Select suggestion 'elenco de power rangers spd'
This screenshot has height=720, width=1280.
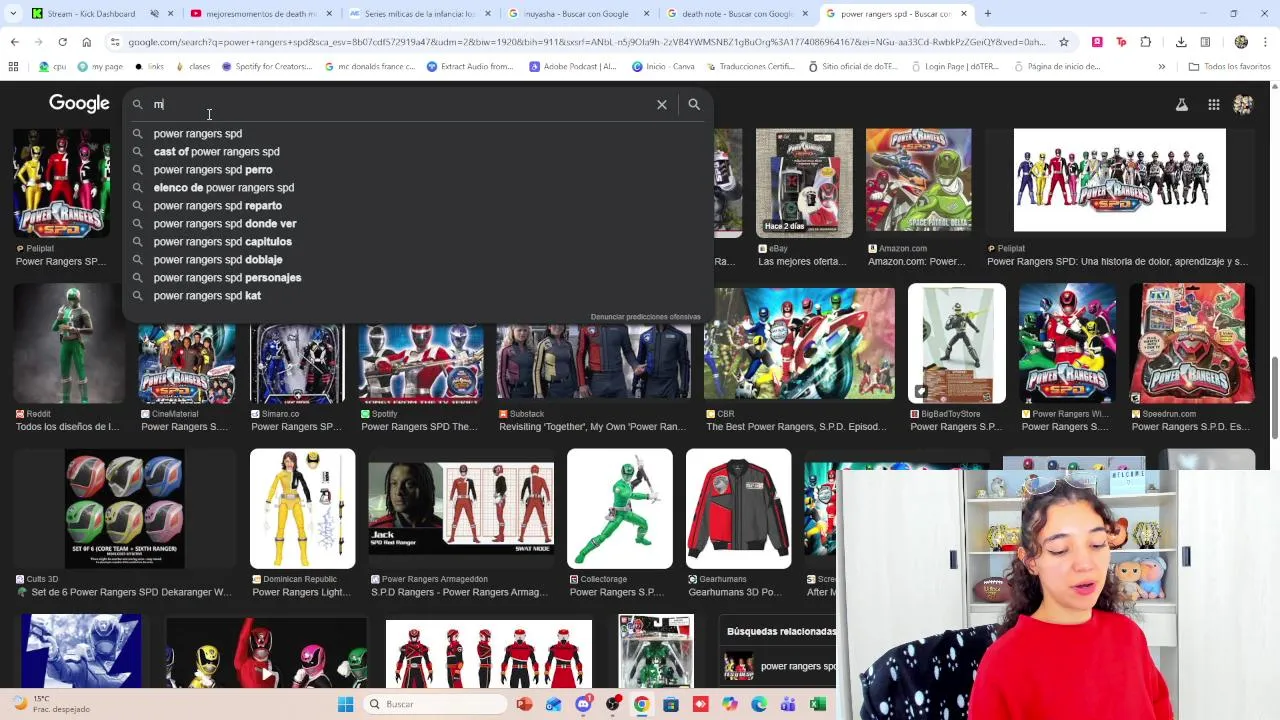pos(224,188)
